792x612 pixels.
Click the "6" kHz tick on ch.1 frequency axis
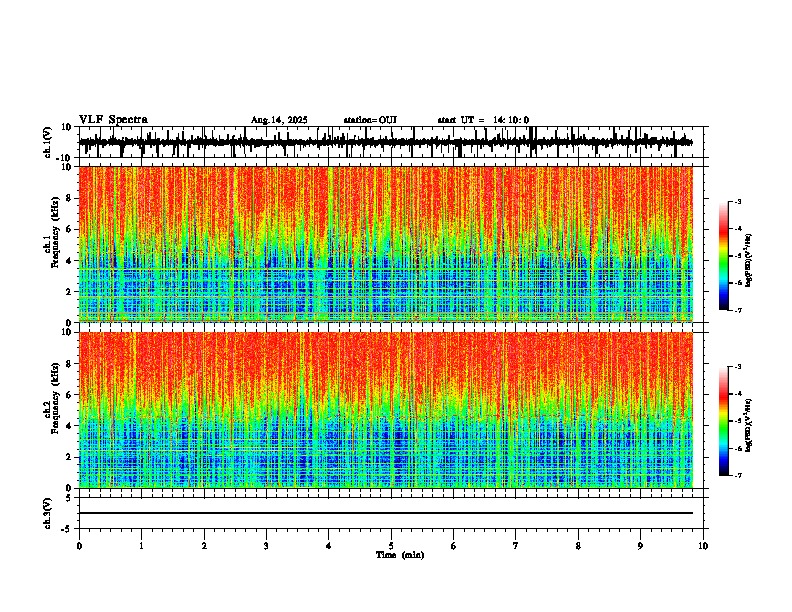(70, 230)
